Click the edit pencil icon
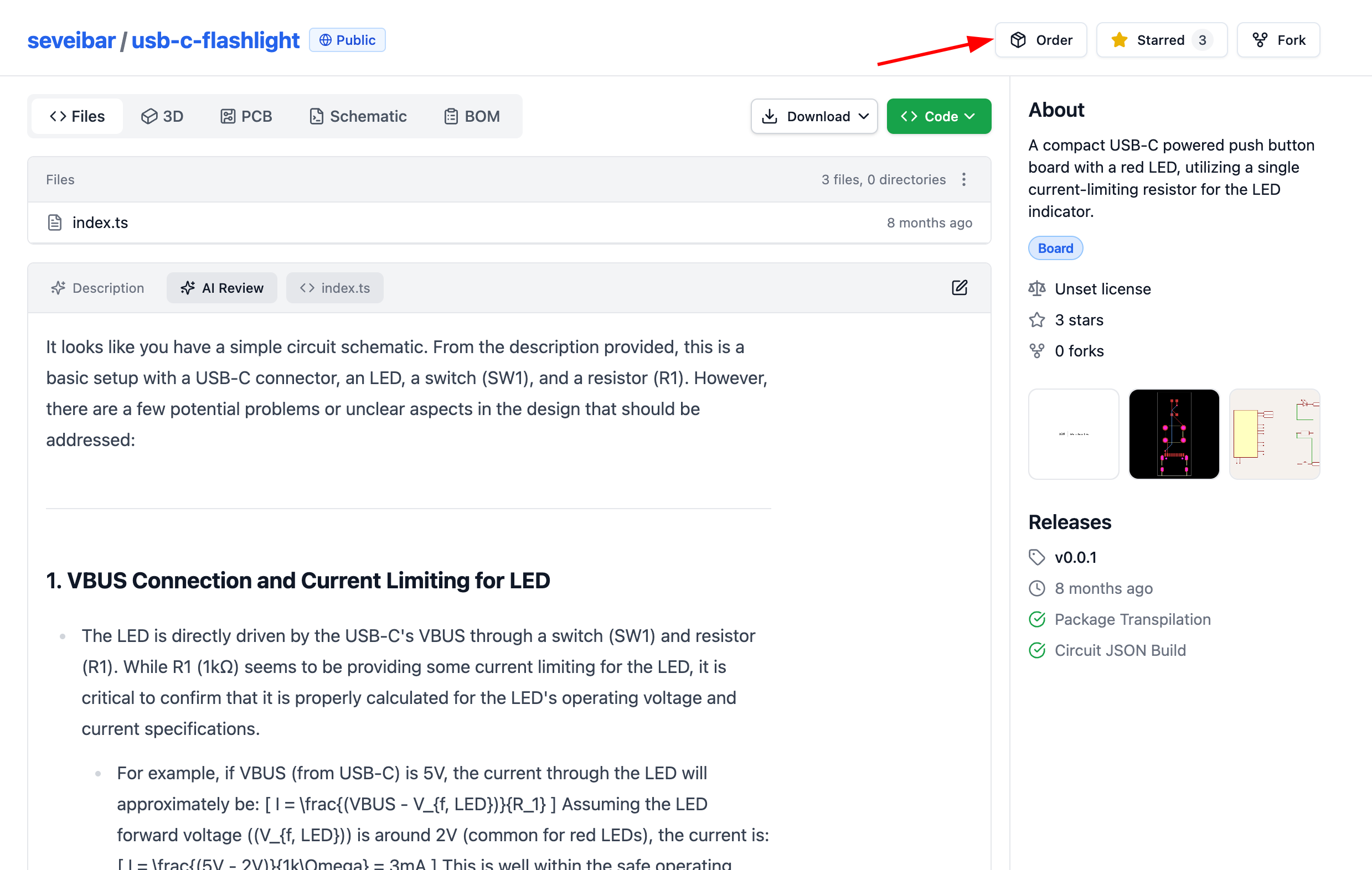Image resolution: width=1372 pixels, height=870 pixels. 959,288
